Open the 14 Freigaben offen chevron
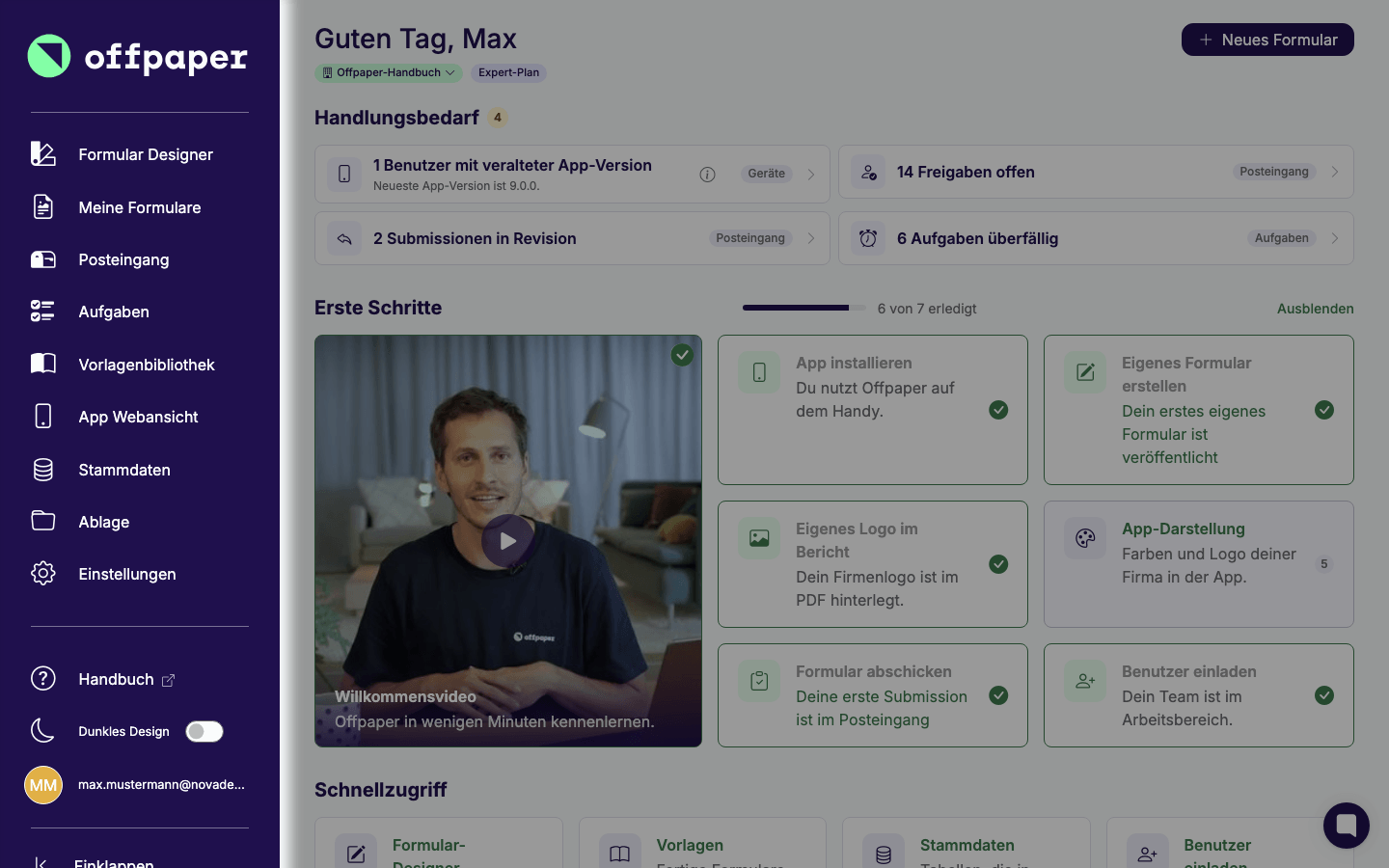This screenshot has height=868, width=1389. 1335,172
